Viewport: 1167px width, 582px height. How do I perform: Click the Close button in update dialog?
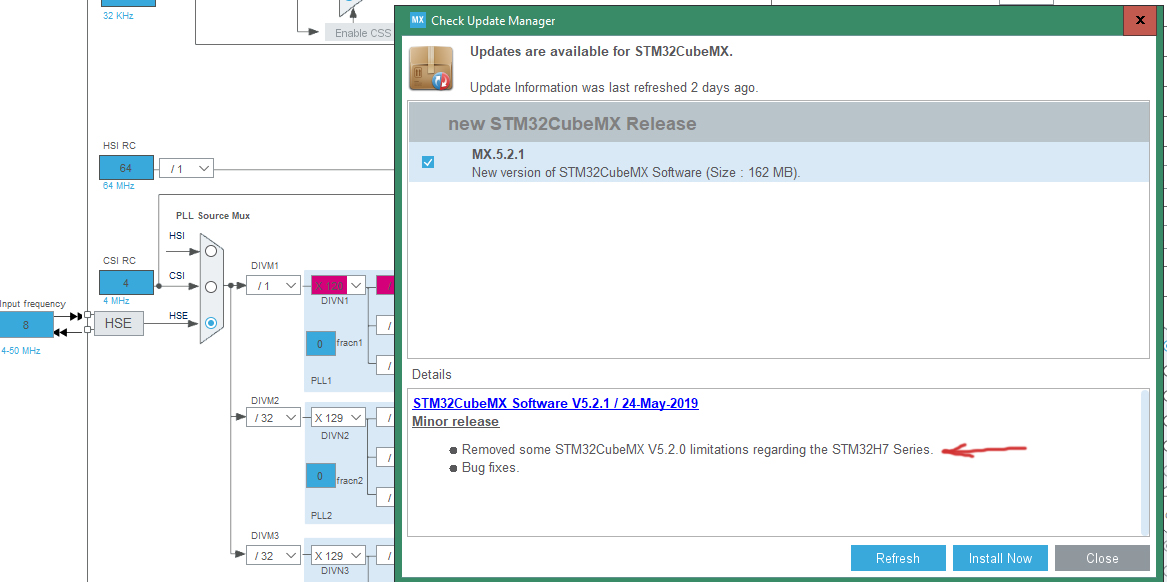pyautogui.click(x=1102, y=558)
